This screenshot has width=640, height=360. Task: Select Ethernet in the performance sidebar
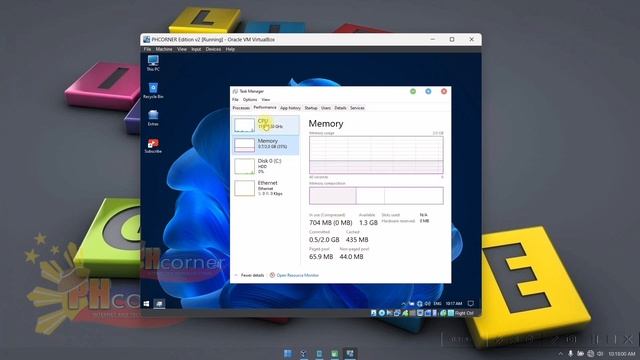pyautogui.click(x=266, y=188)
